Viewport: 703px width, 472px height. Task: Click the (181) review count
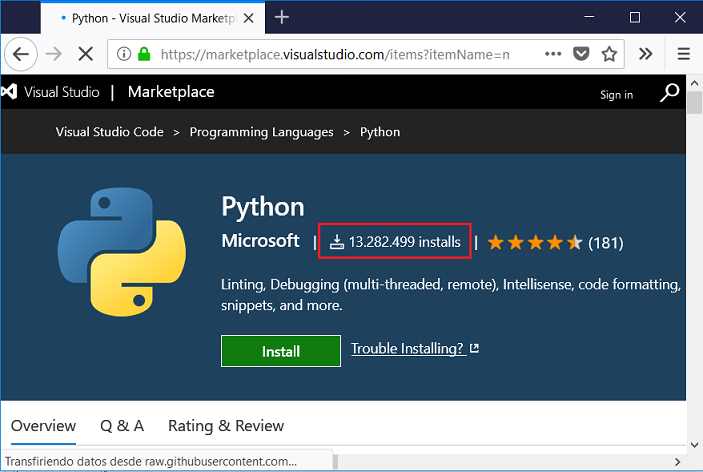[x=606, y=243]
